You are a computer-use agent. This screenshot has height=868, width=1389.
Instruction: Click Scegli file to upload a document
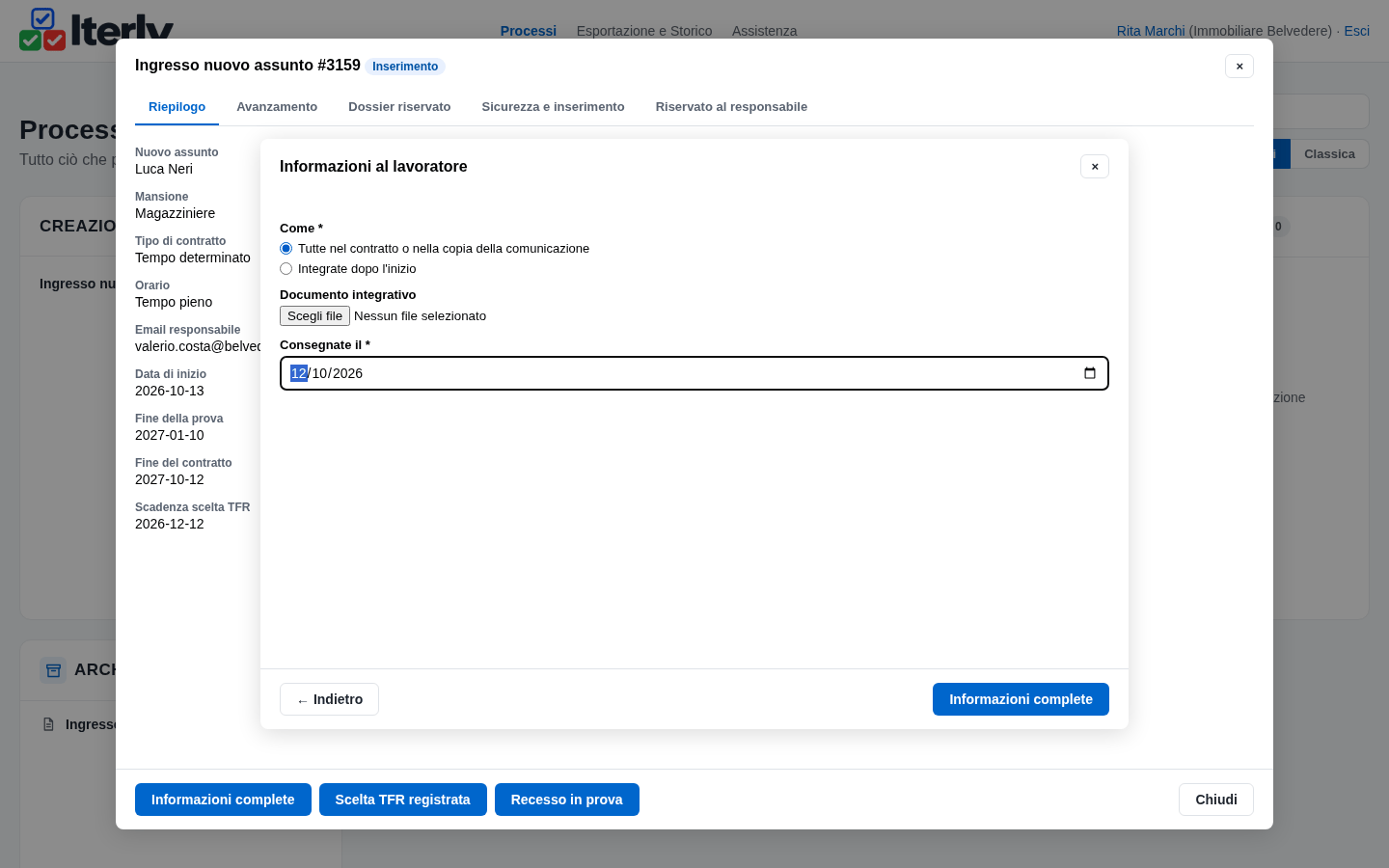(x=314, y=316)
